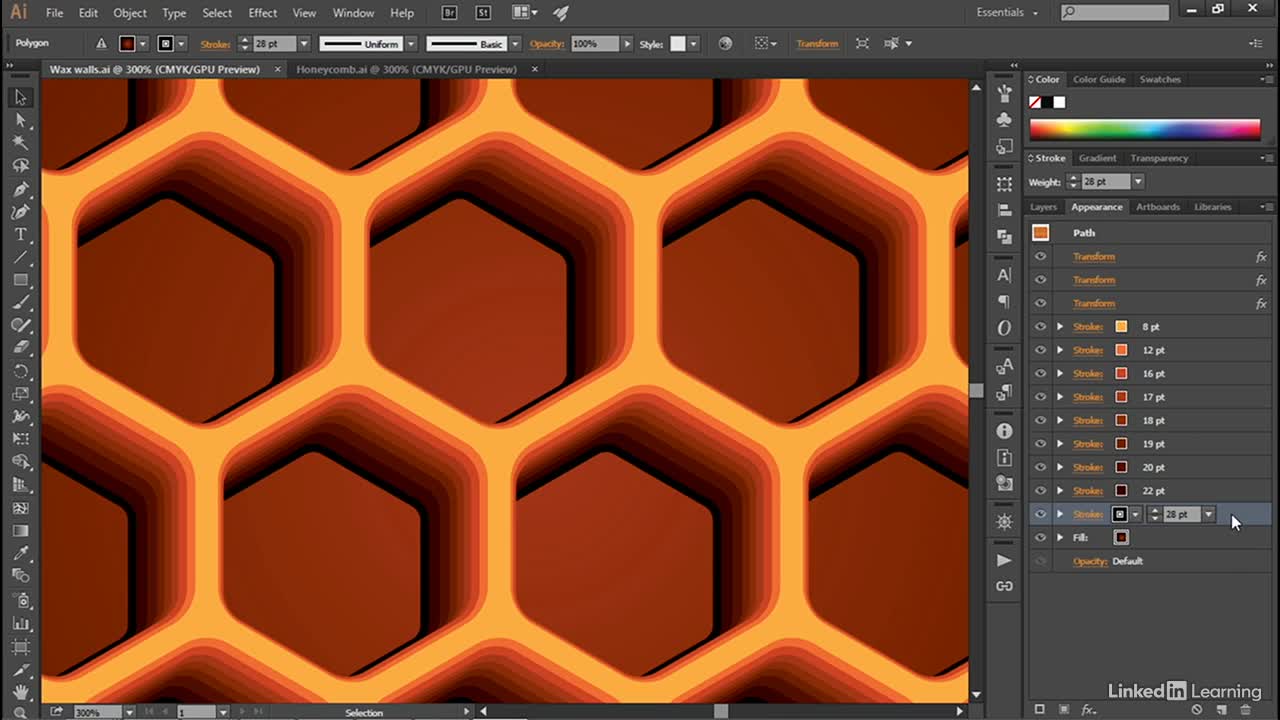
Task: Open the 28 pt stroke weight dropdown in Appearance
Action: tap(1208, 514)
